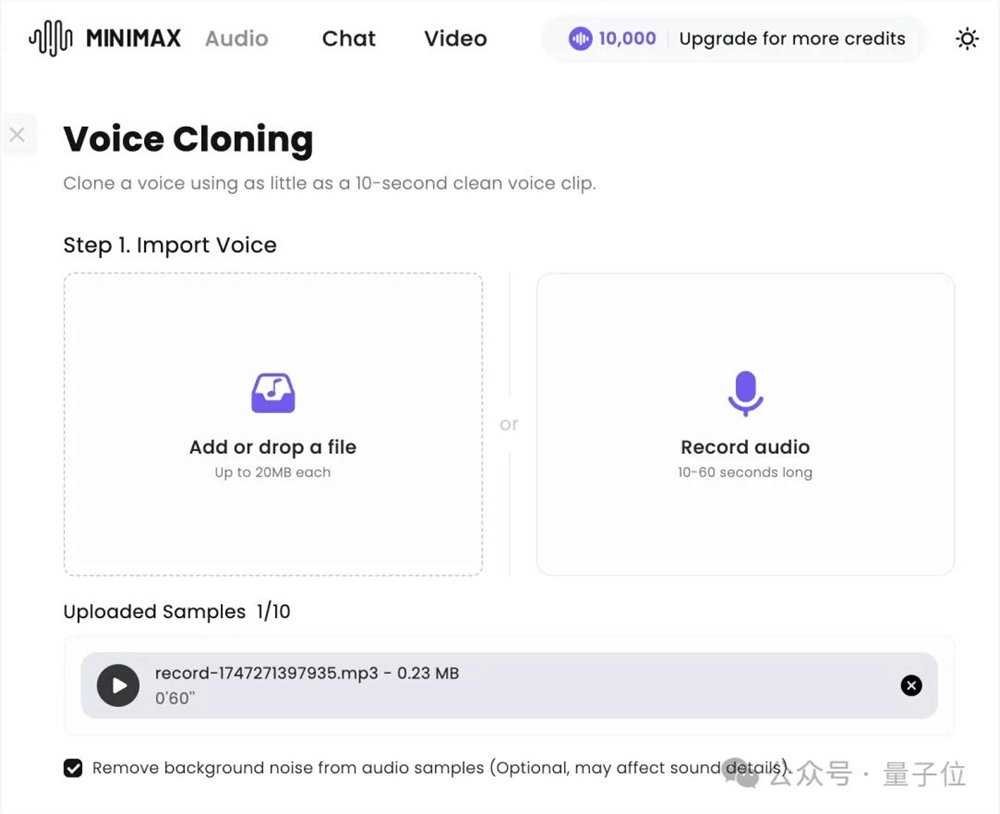The width and height of the screenshot is (1000, 814).
Task: Switch to the Chat tab
Action: [x=349, y=38]
